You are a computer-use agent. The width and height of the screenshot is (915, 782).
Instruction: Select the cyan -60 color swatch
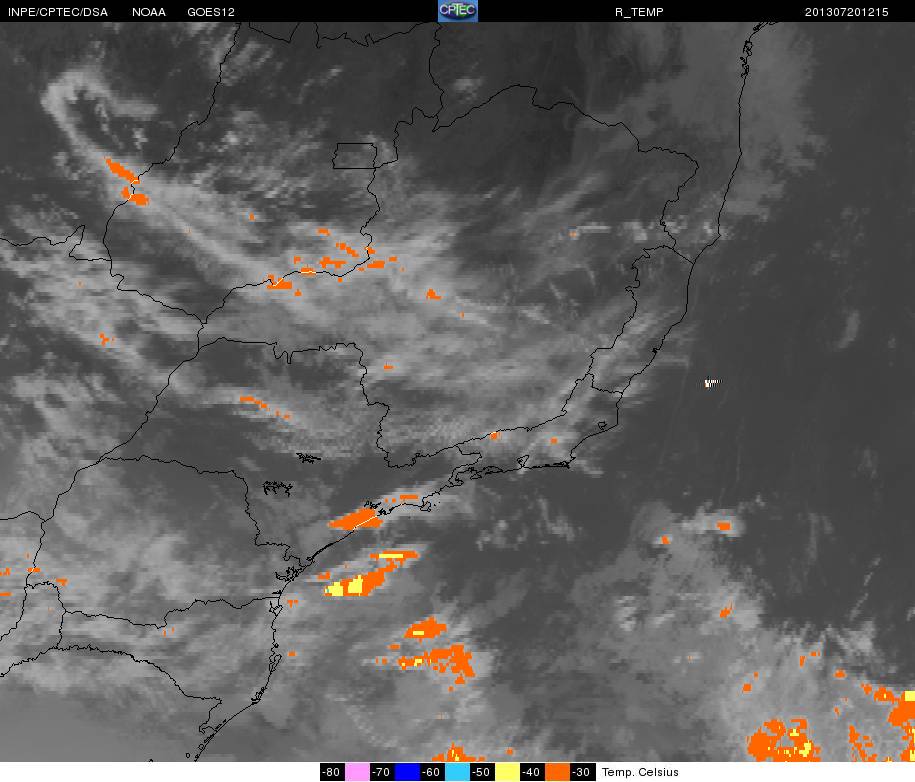[457, 772]
